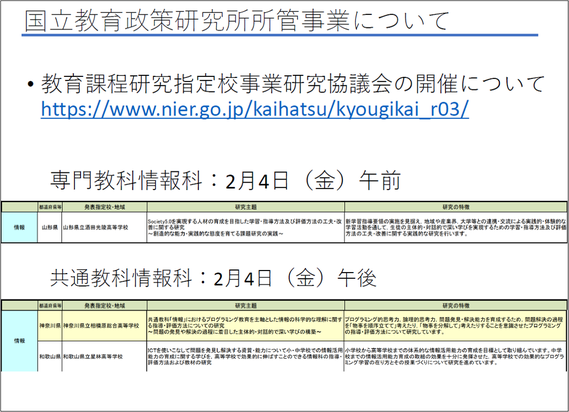Click the ICTを使いこなして research theme cell
The width and height of the screenshot is (569, 412).
(246, 356)
